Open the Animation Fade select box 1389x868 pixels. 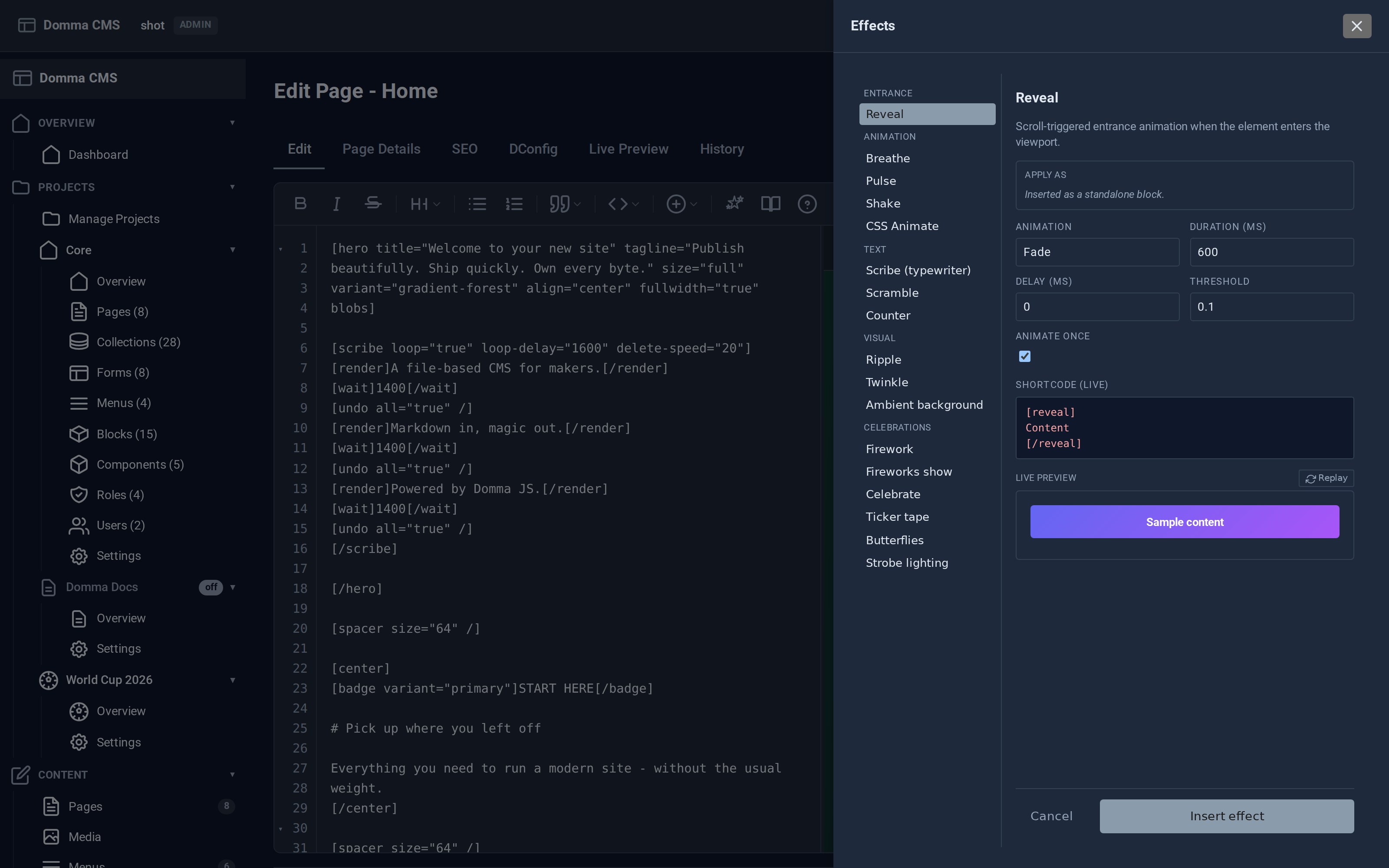point(1097,252)
